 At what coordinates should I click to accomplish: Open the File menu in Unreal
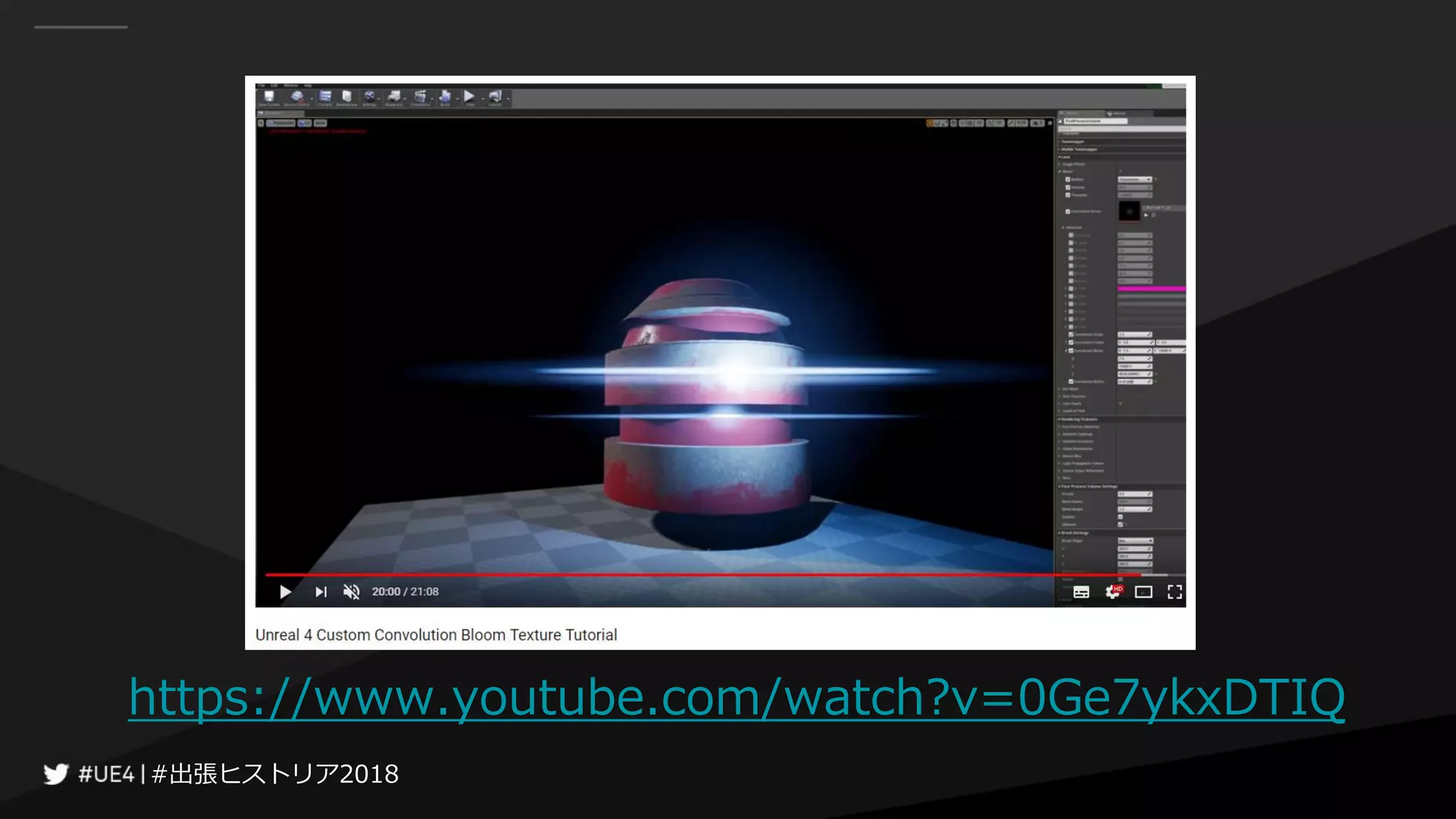pyautogui.click(x=261, y=85)
